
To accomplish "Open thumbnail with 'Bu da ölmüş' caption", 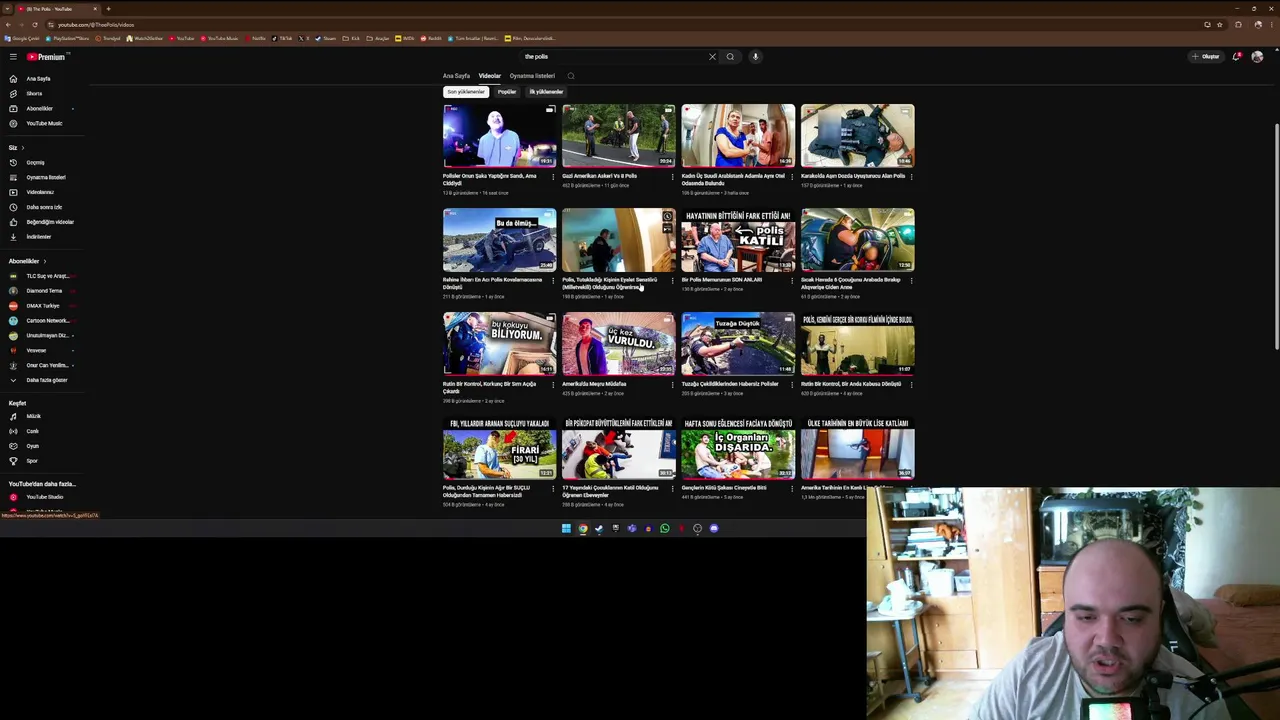I will click(499, 240).
